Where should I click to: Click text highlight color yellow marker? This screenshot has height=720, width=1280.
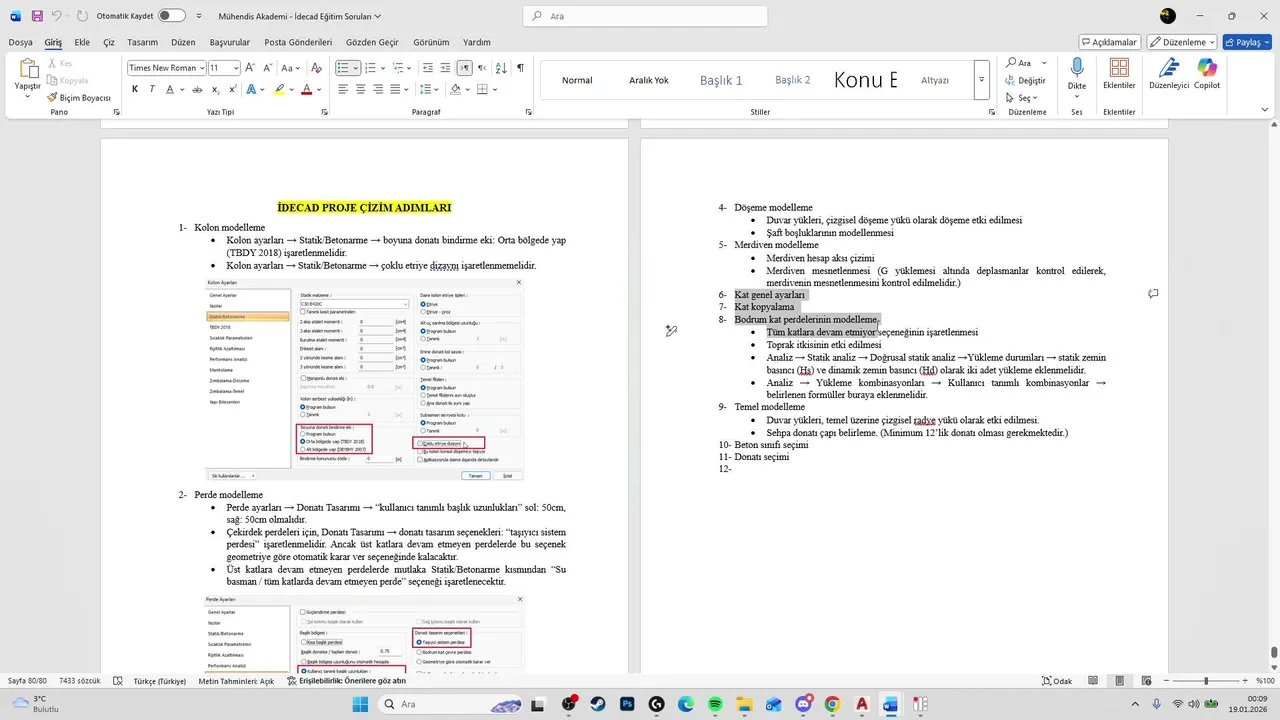pos(281,89)
